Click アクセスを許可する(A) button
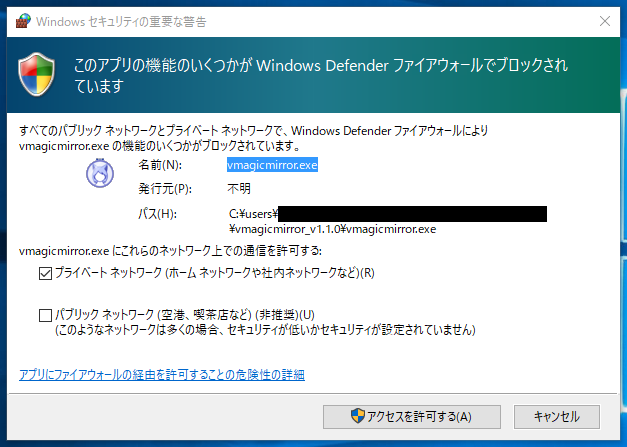Viewport: 627px width, 447px height. click(412, 417)
